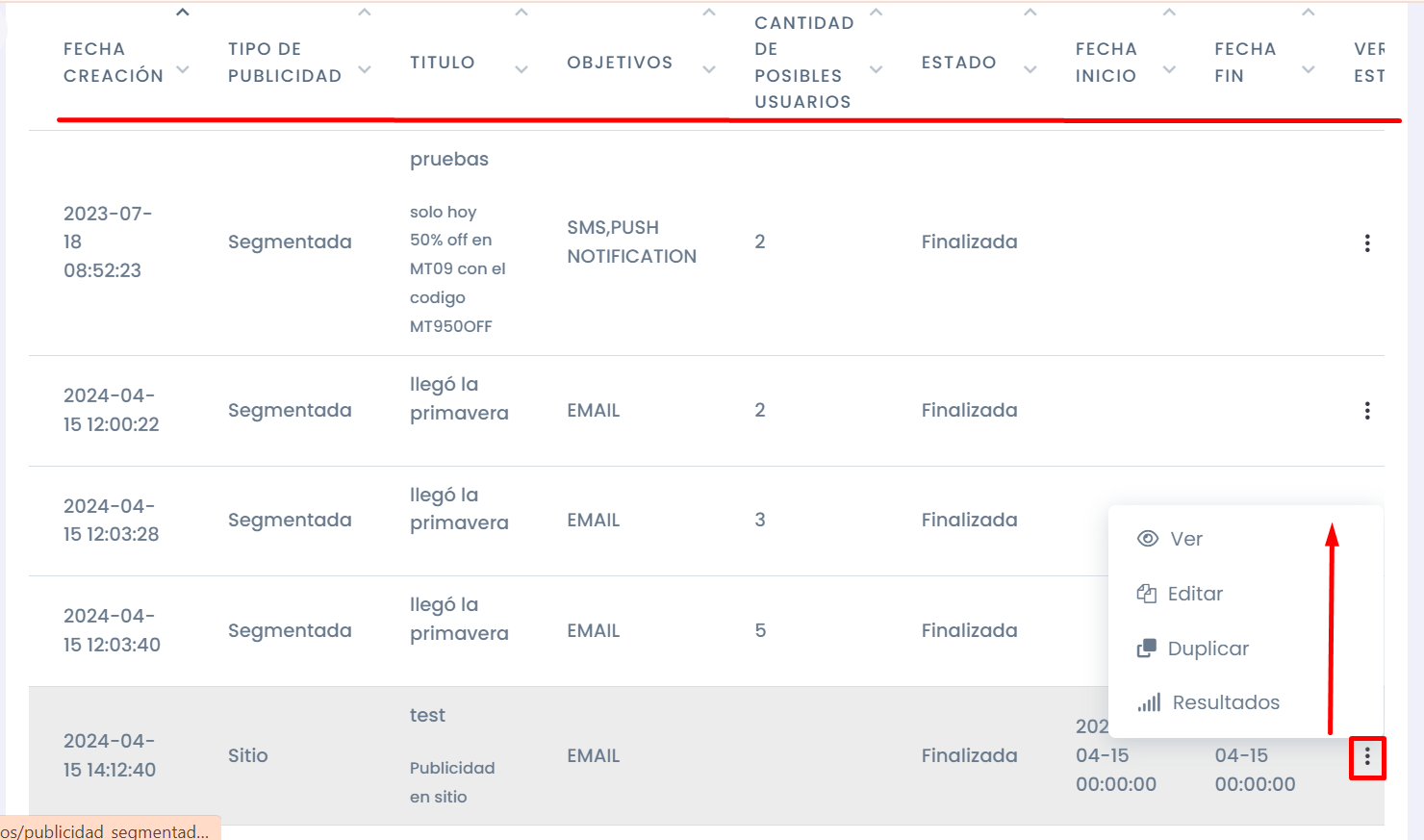Open actions menu for the pruebas row
The width and height of the screenshot is (1424, 840).
click(x=1366, y=243)
